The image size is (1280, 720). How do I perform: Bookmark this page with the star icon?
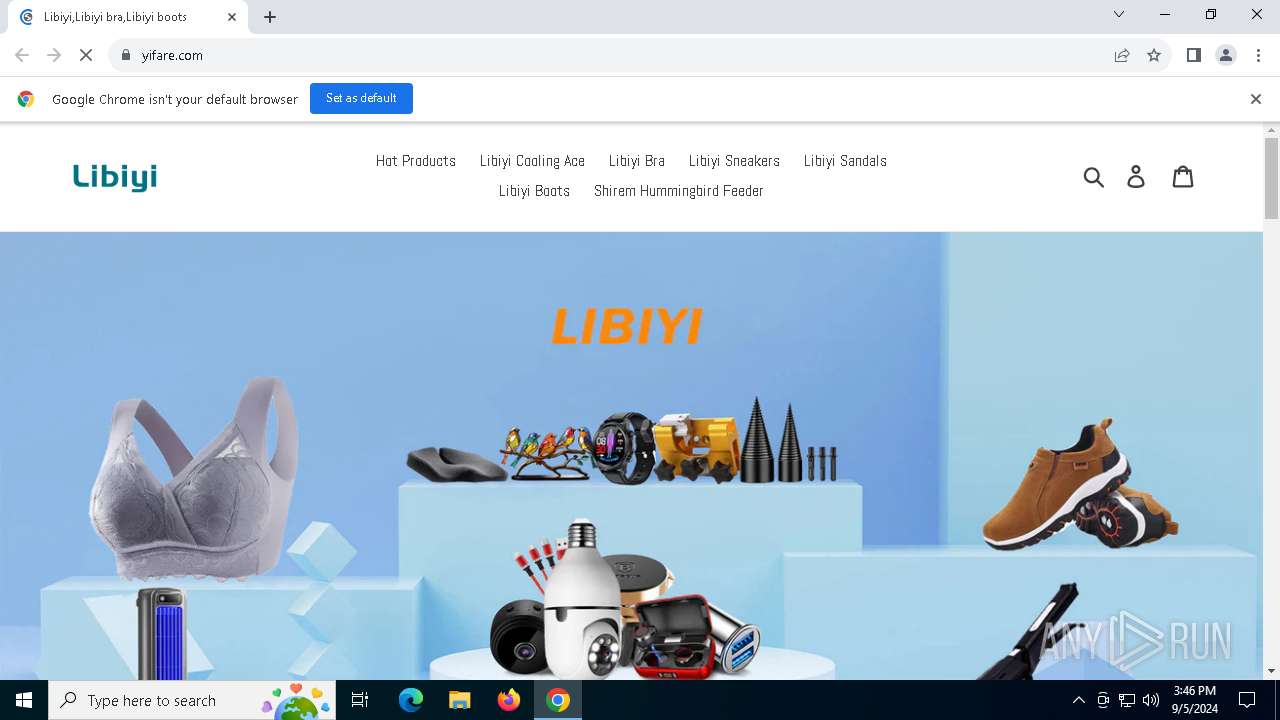pyautogui.click(x=1154, y=55)
